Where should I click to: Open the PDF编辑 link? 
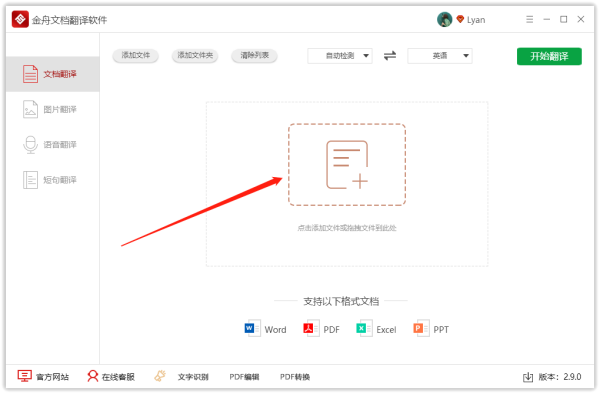pyautogui.click(x=244, y=377)
